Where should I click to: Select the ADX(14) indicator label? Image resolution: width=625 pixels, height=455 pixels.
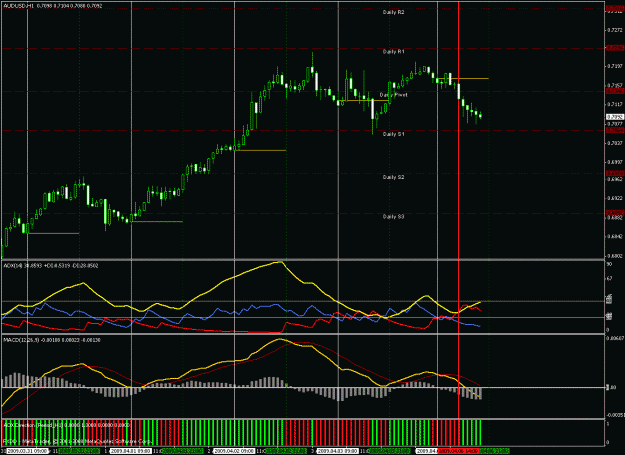pyautogui.click(x=51, y=265)
